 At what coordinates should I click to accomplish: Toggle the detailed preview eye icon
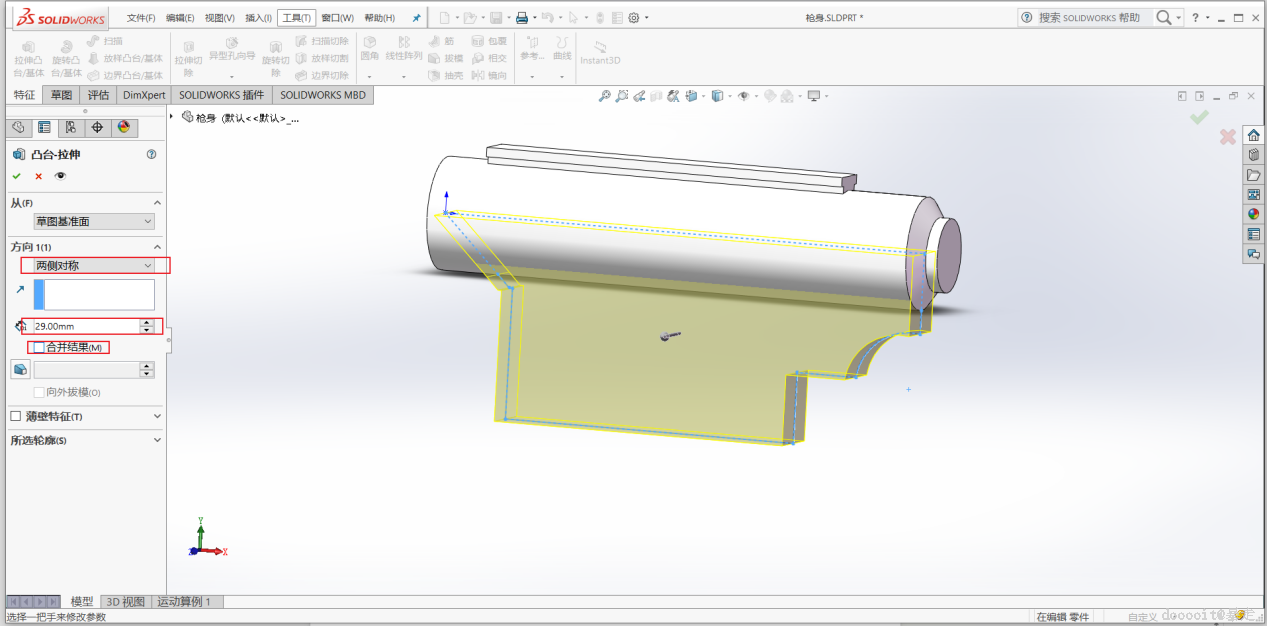(61, 176)
